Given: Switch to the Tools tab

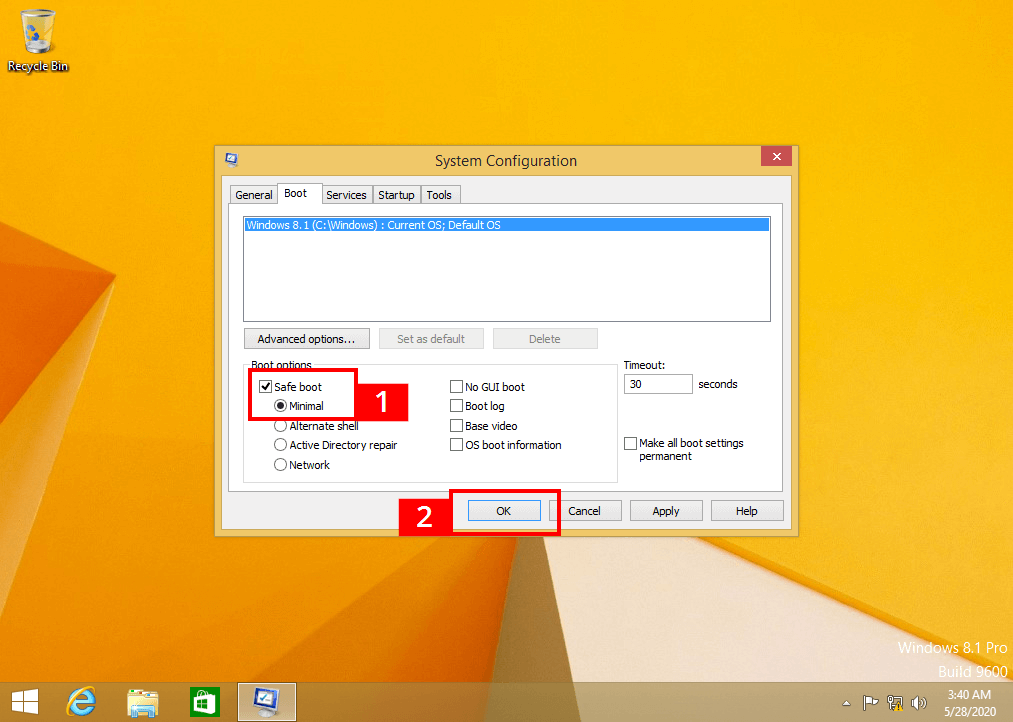Looking at the screenshot, I should pos(439,195).
